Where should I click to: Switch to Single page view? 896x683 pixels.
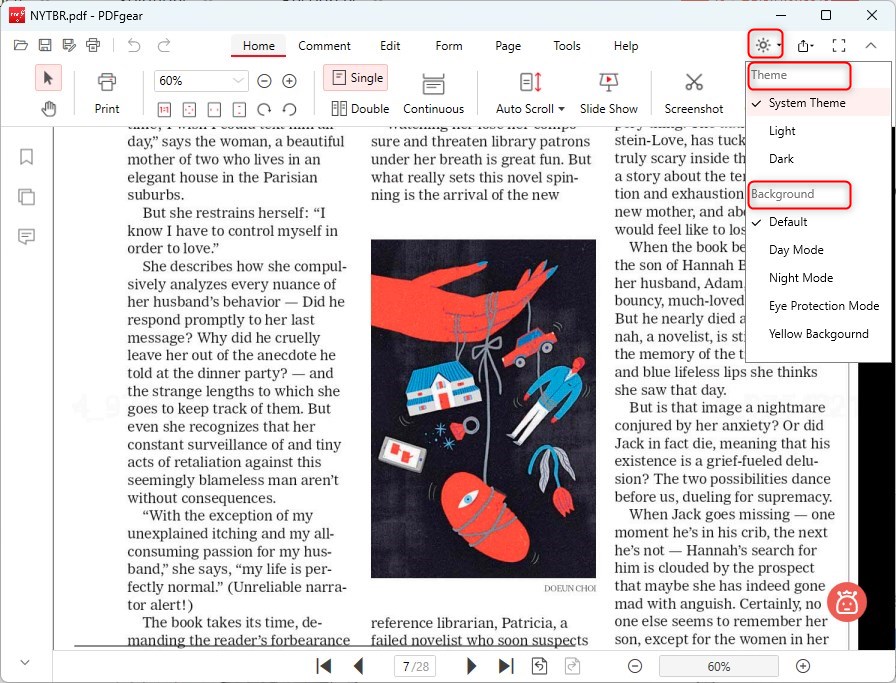click(356, 78)
